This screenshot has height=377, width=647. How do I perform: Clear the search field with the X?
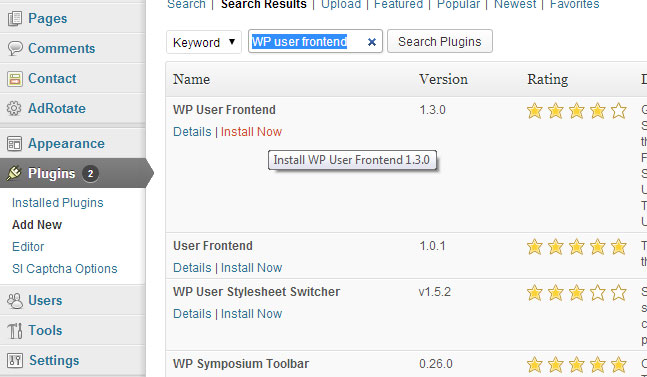[372, 42]
